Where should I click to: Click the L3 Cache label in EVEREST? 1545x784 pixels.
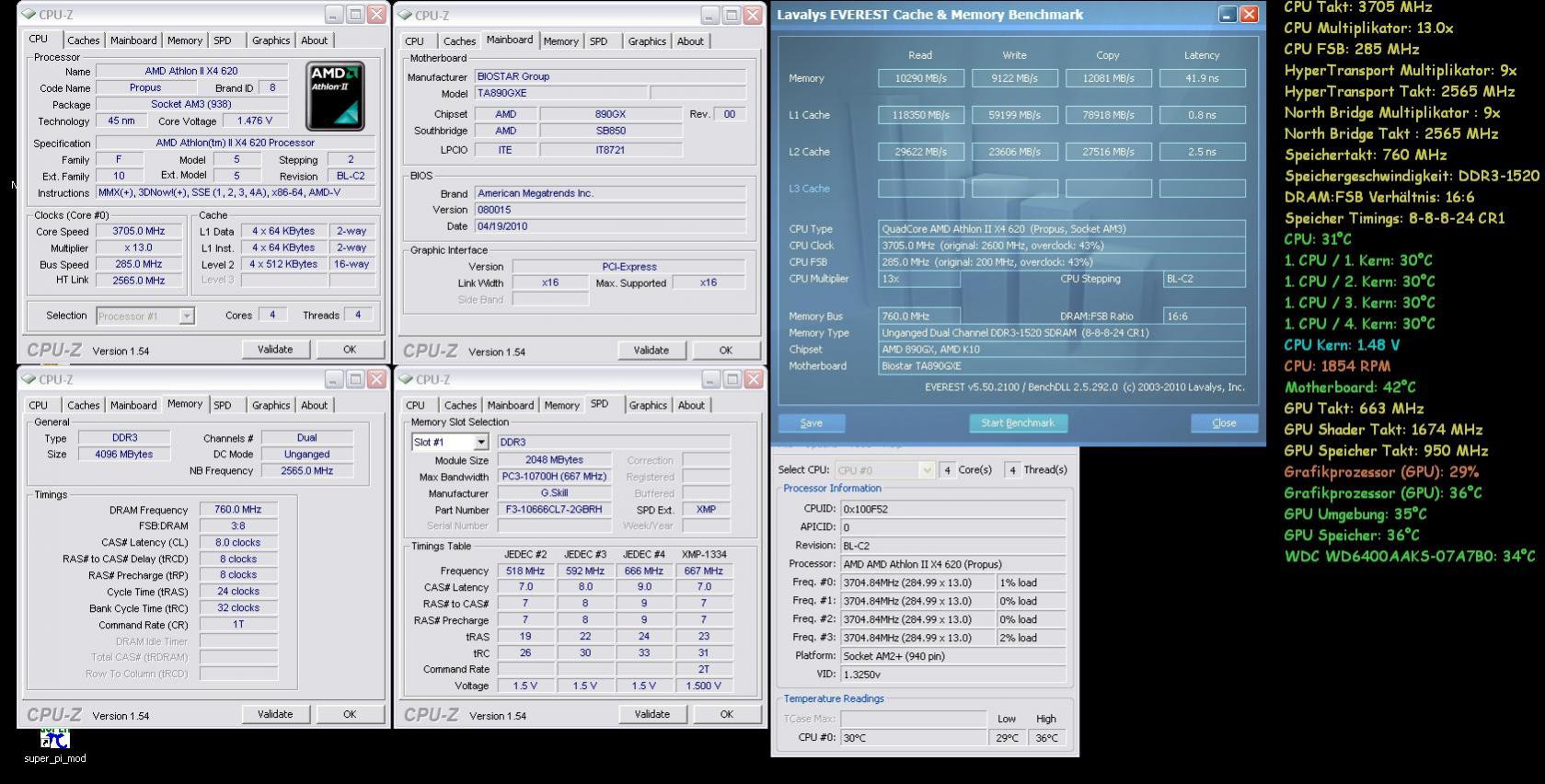809,189
